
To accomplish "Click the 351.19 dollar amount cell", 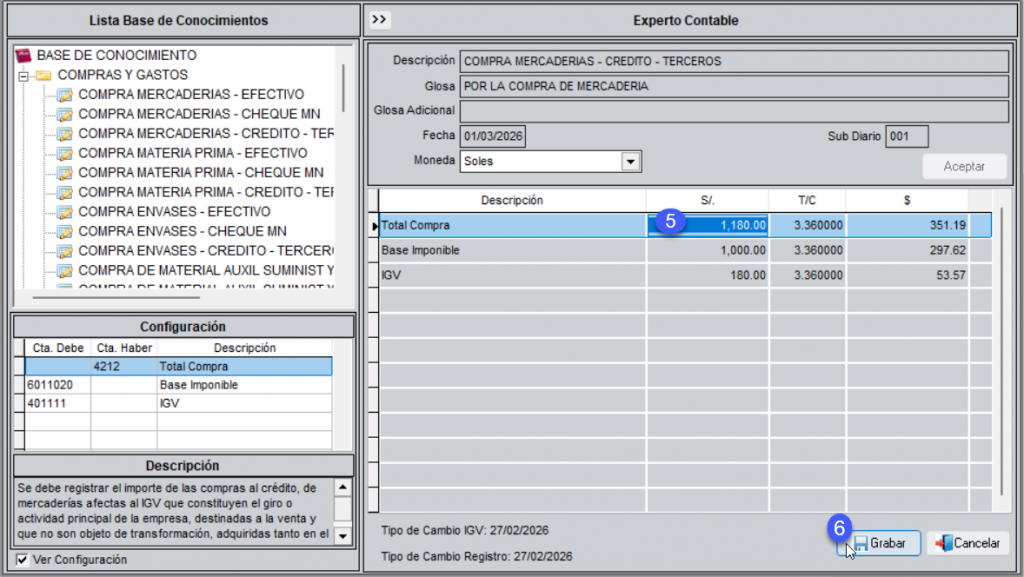I will pos(908,225).
